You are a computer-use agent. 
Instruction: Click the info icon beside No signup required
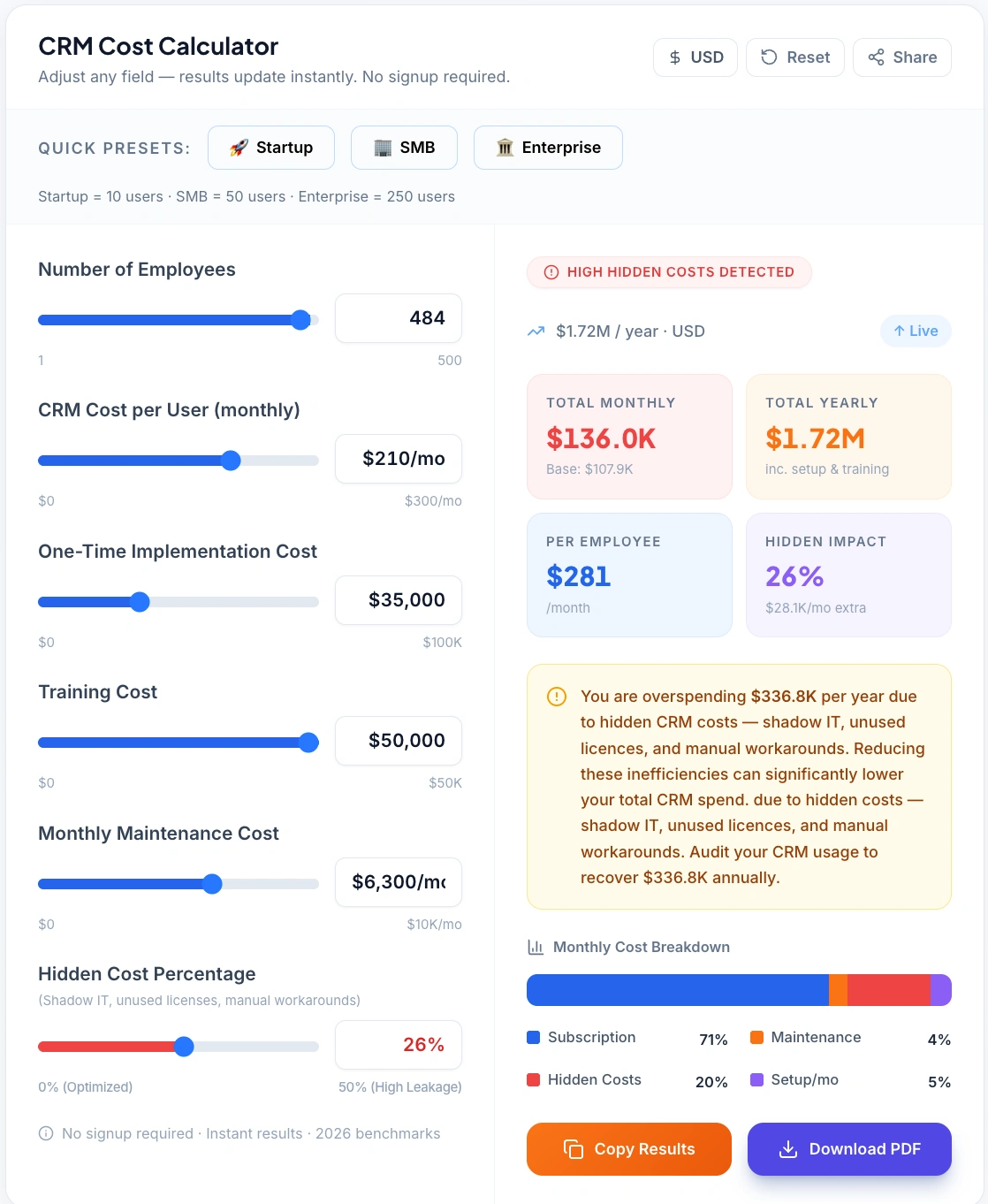[x=44, y=1133]
